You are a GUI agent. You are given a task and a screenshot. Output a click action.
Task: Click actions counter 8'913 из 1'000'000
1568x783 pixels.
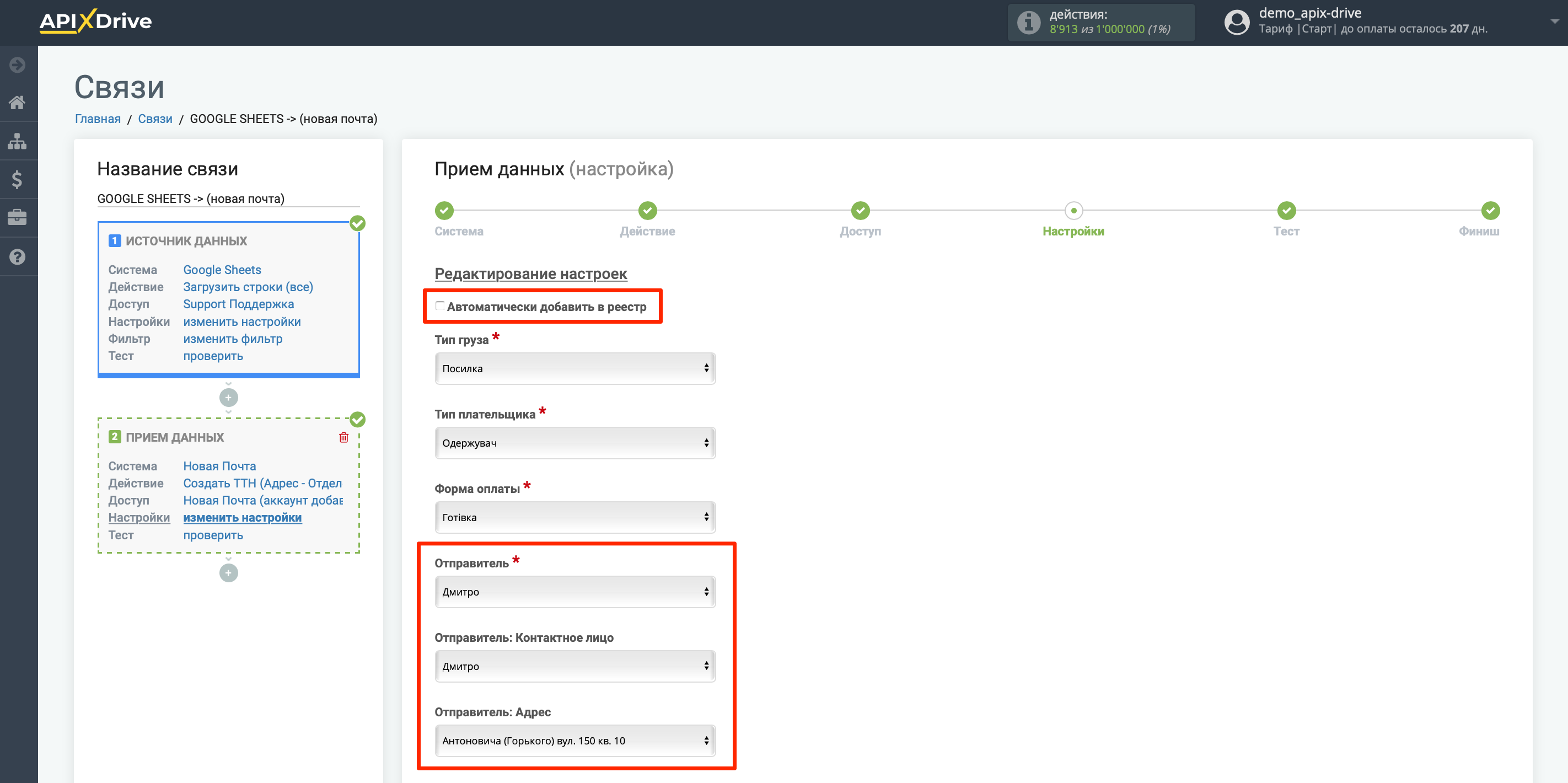point(1110,29)
